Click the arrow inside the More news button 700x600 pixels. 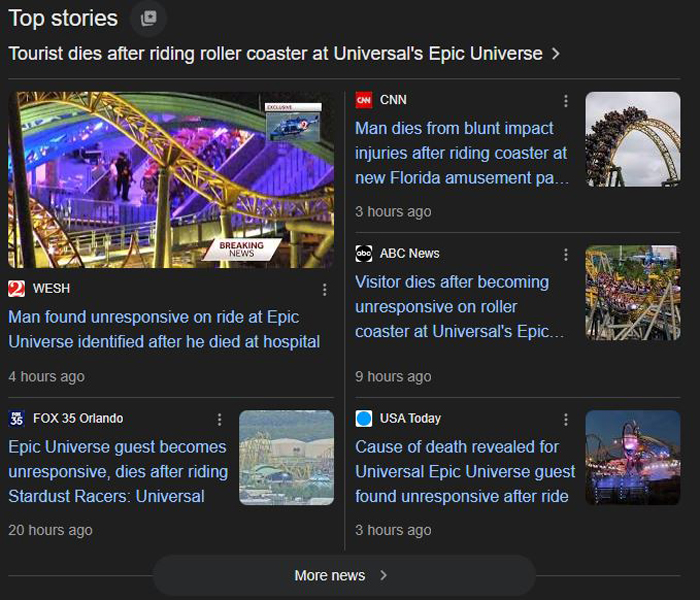click(383, 575)
